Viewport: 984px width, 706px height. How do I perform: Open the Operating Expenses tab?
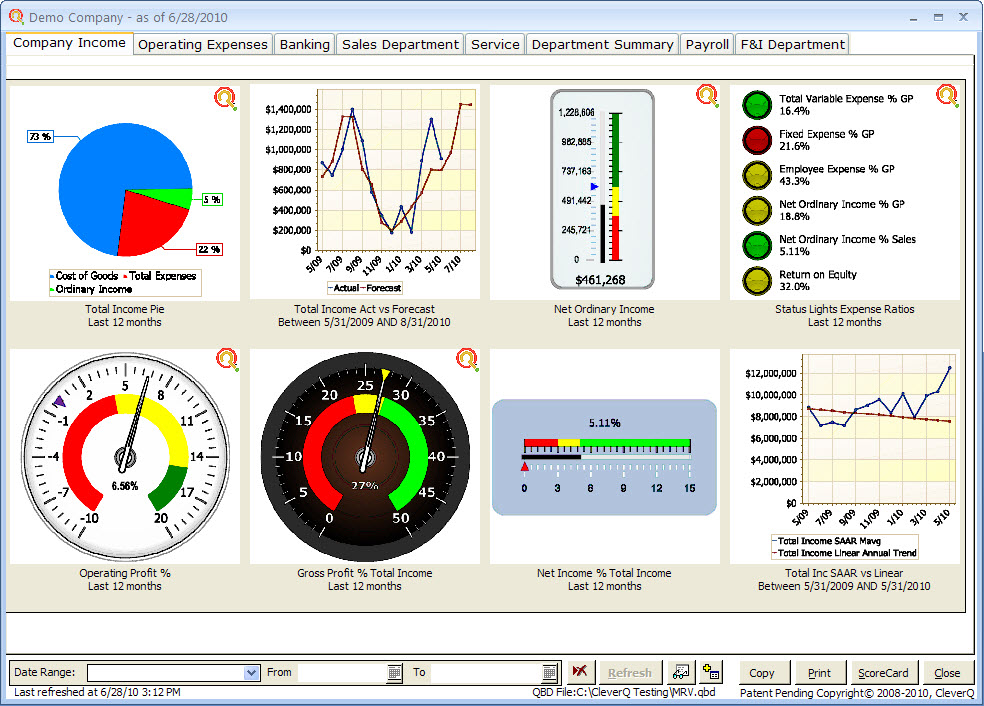(x=202, y=44)
